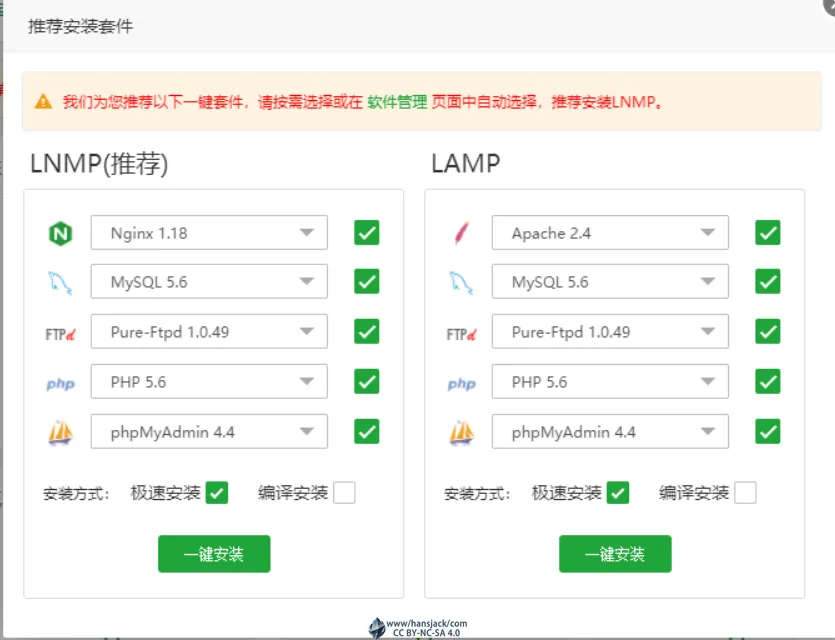835x640 pixels.
Task: Click the MySQL dolphin icon in LNMP
Action: coord(60,283)
